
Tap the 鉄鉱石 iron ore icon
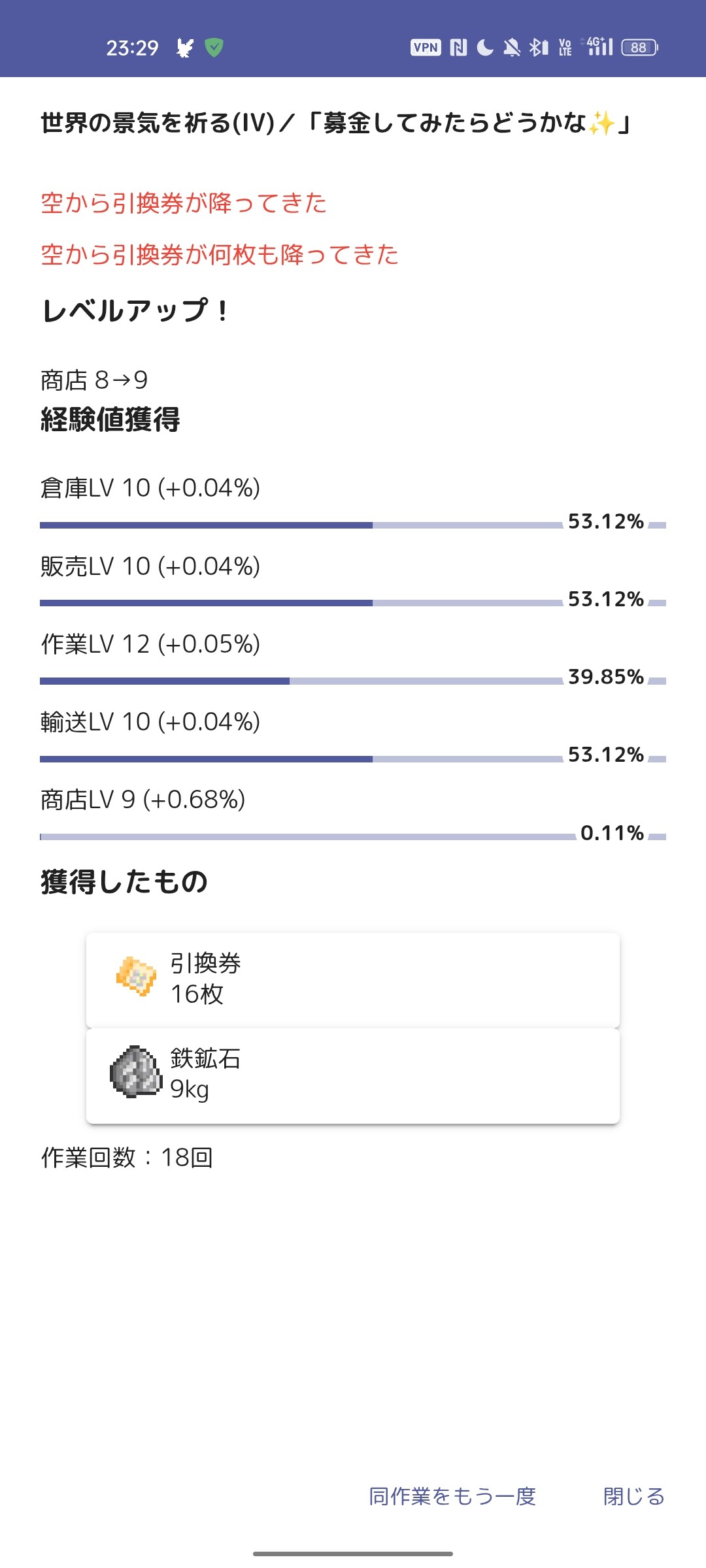136,1072
